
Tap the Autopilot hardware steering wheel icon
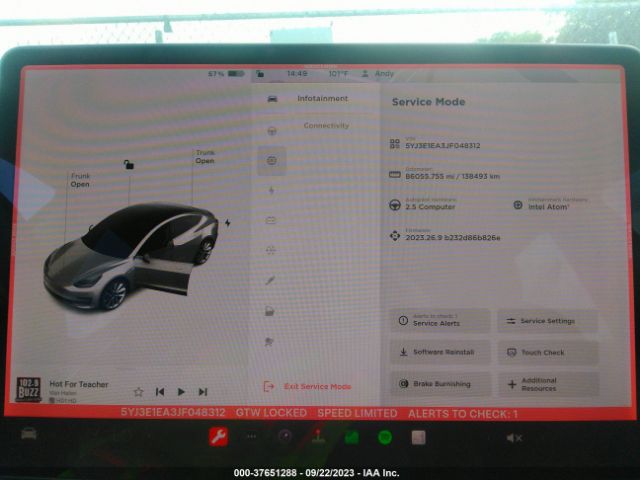(x=394, y=205)
